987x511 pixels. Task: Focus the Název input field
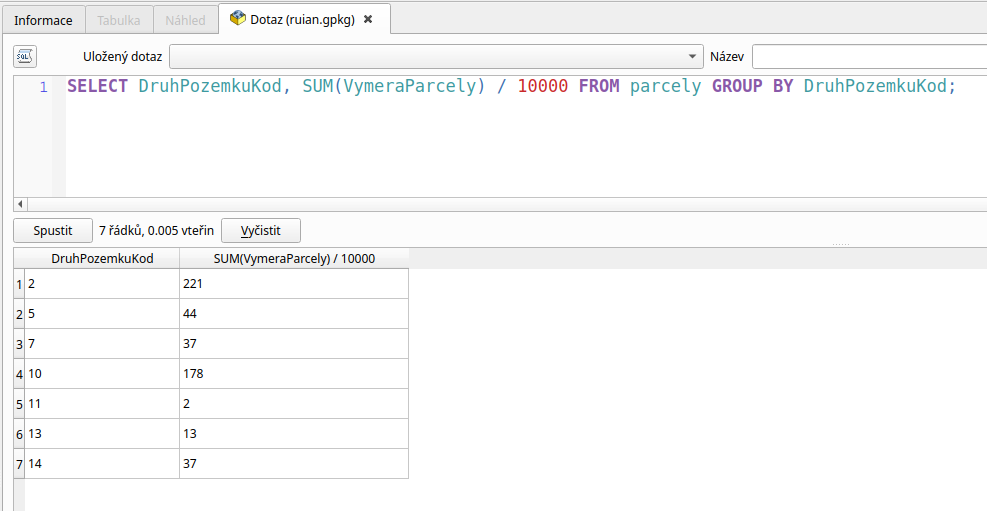point(869,57)
